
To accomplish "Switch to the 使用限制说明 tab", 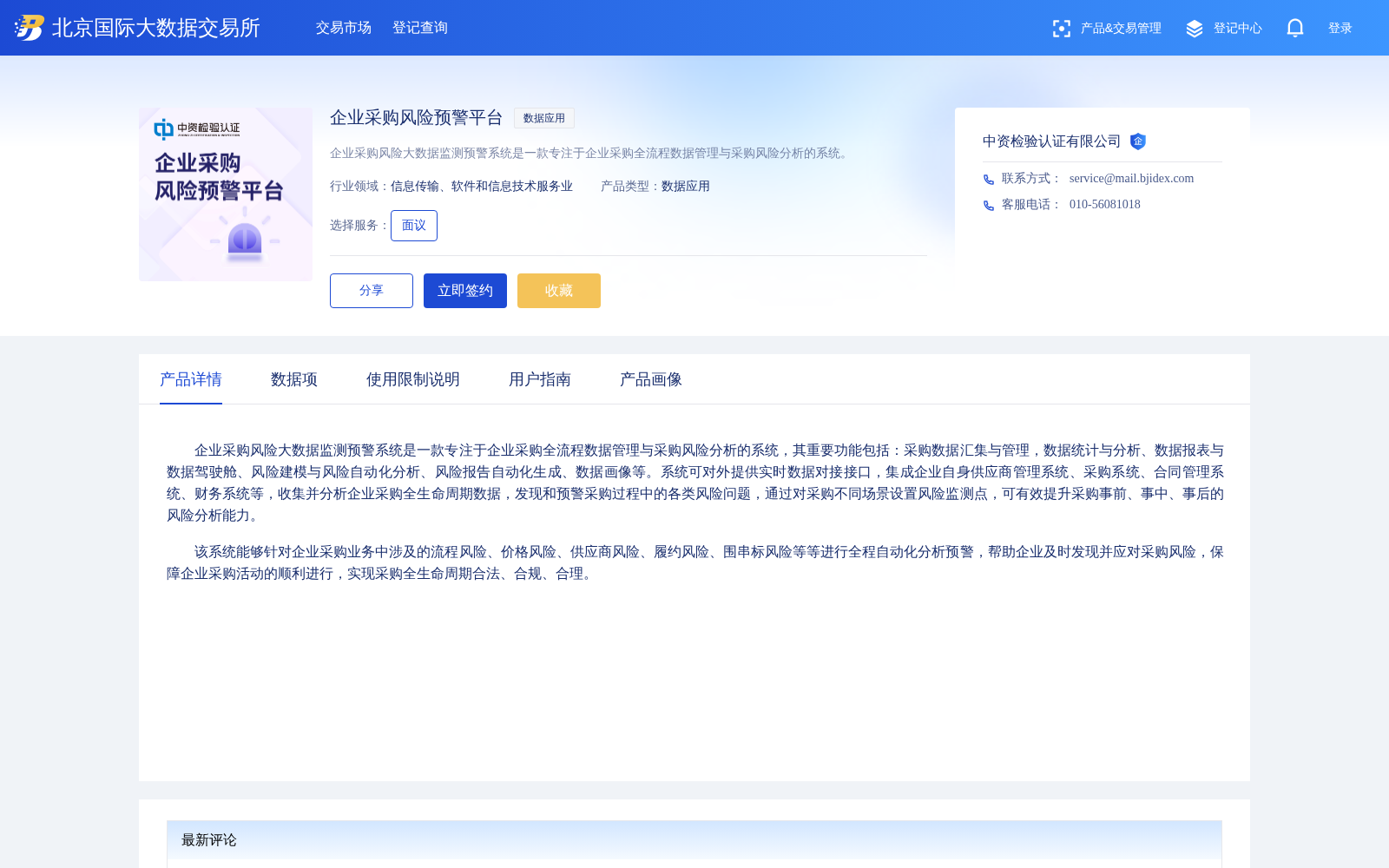I will click(413, 379).
